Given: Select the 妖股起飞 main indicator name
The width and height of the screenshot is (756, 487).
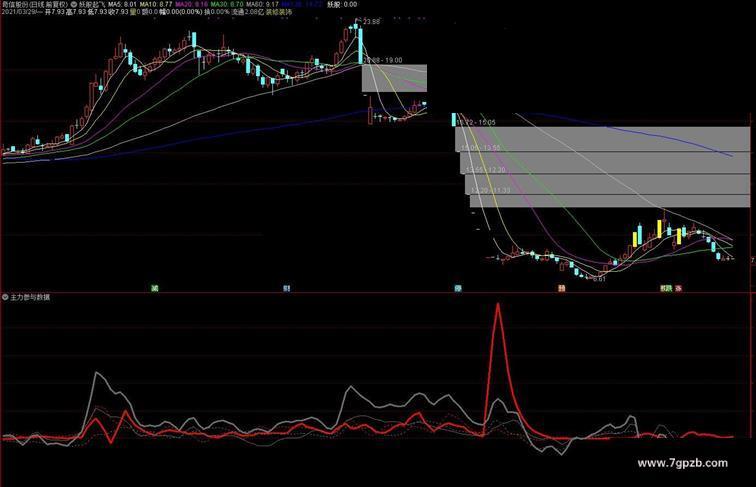Looking at the screenshot, I should (92, 4).
